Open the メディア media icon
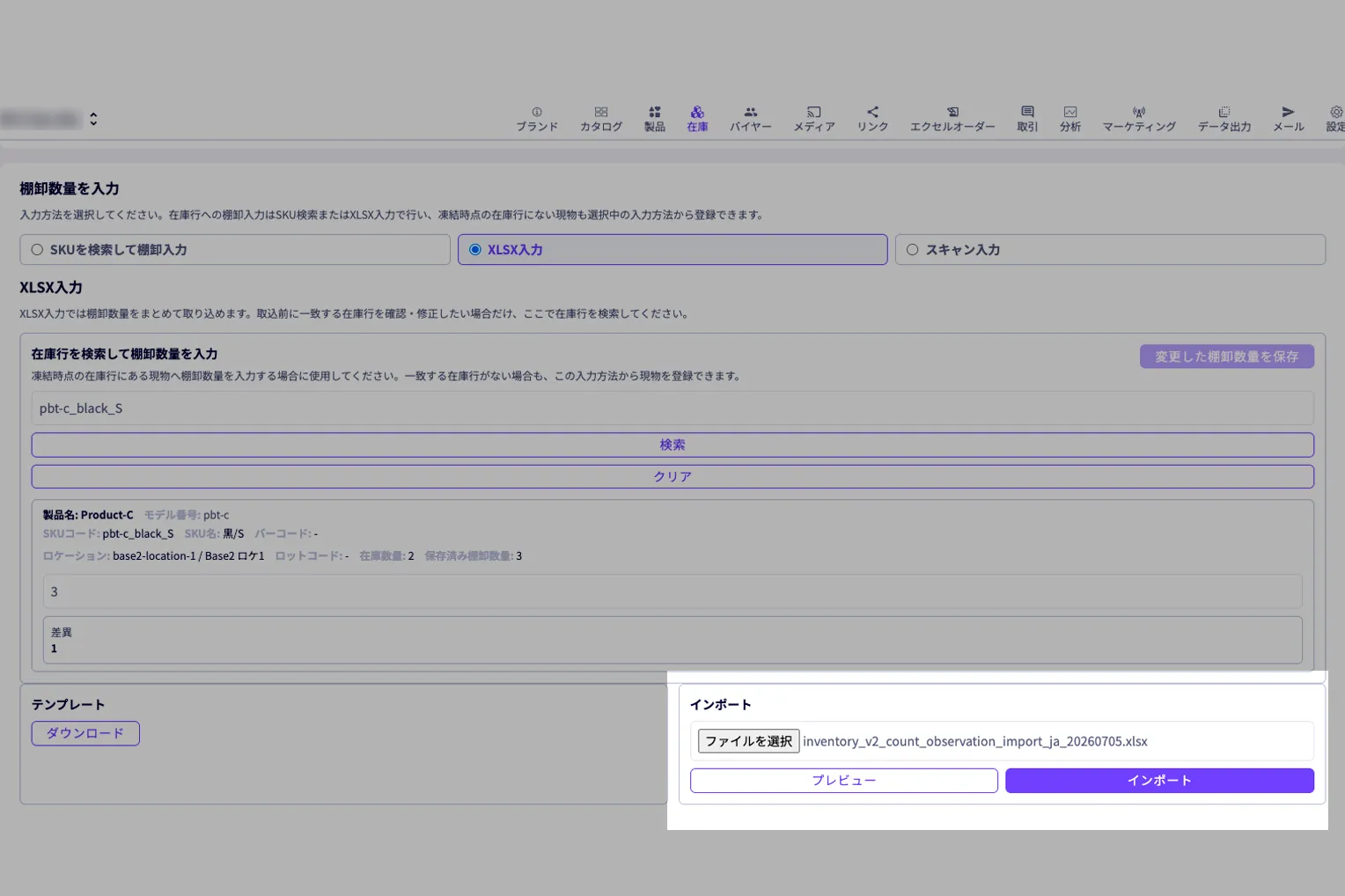The height and width of the screenshot is (896, 1345). (x=814, y=112)
